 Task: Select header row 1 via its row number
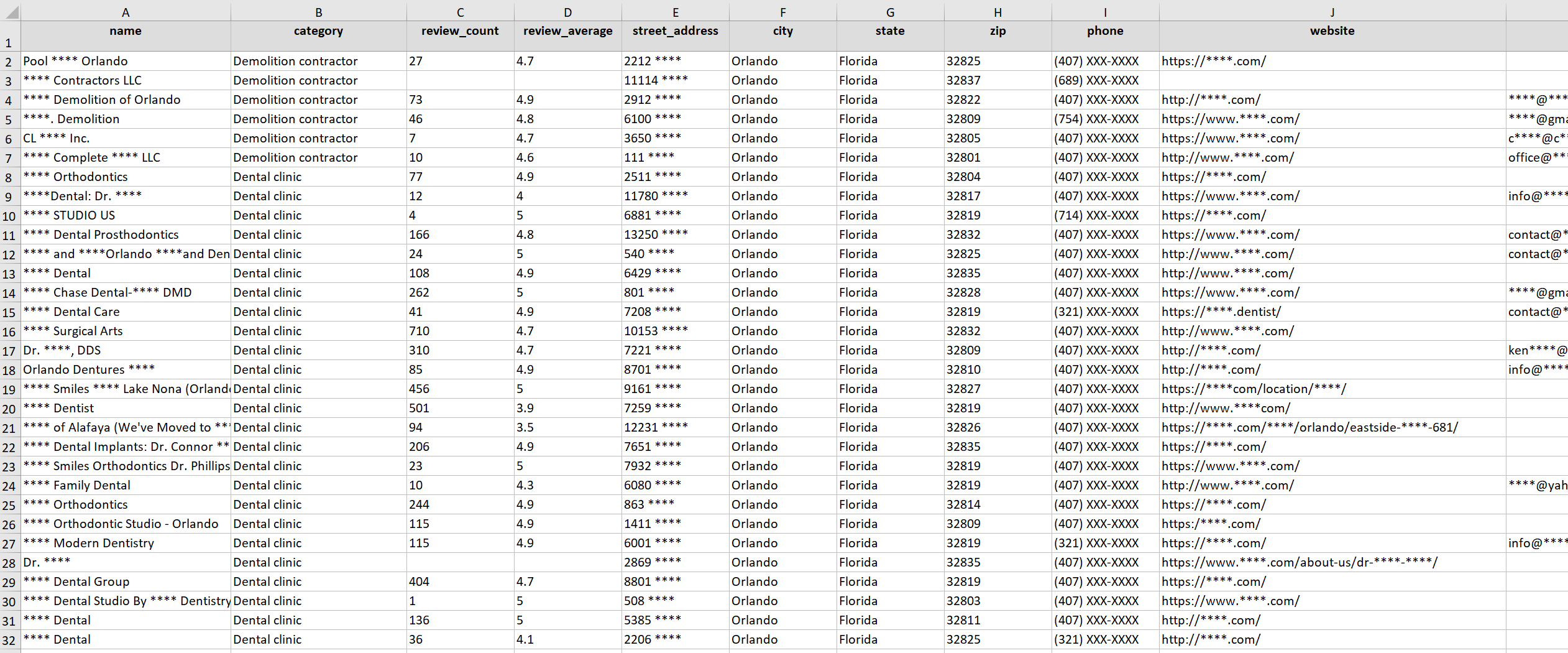[x=9, y=42]
